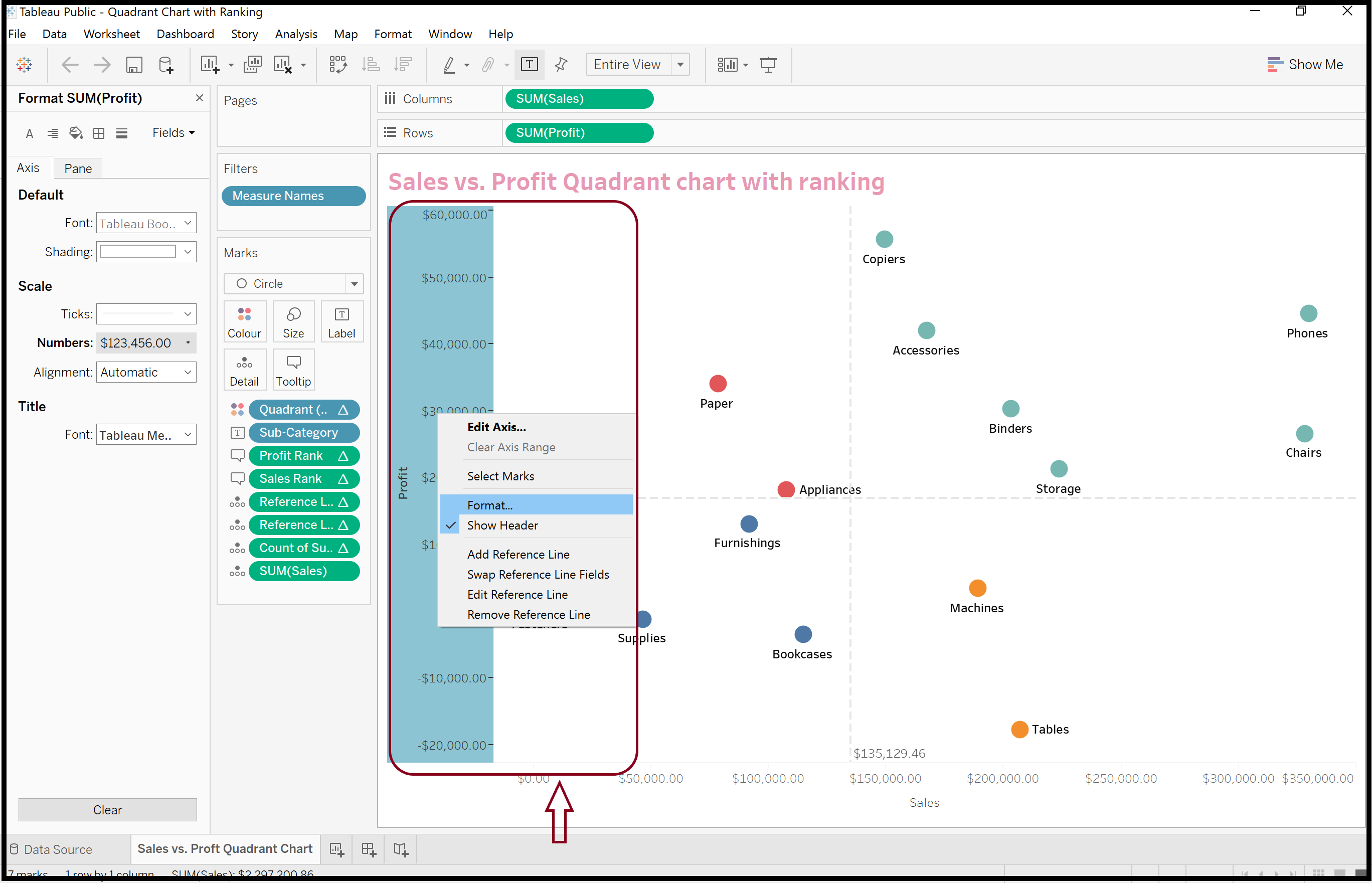Click the Duplicate sheet toolbar icon
This screenshot has height=883, width=1372.
tap(252, 64)
